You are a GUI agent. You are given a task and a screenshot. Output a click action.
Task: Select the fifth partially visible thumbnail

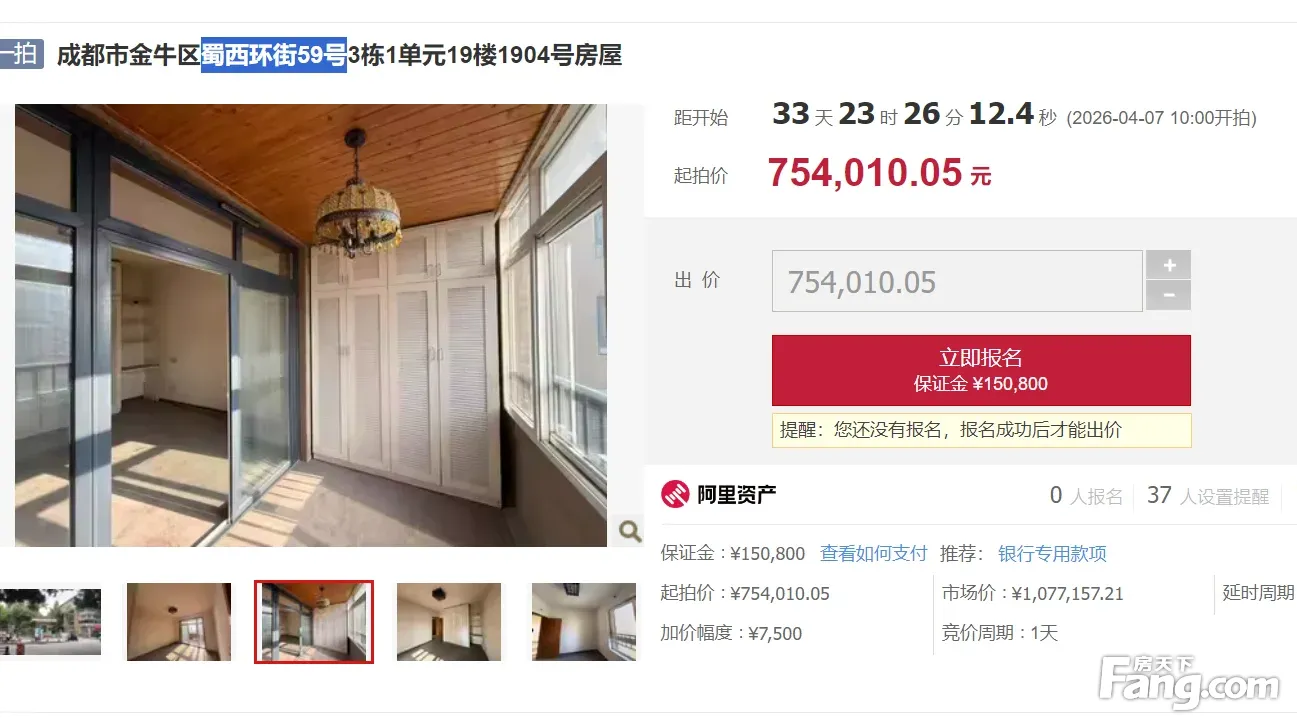[x=583, y=622]
